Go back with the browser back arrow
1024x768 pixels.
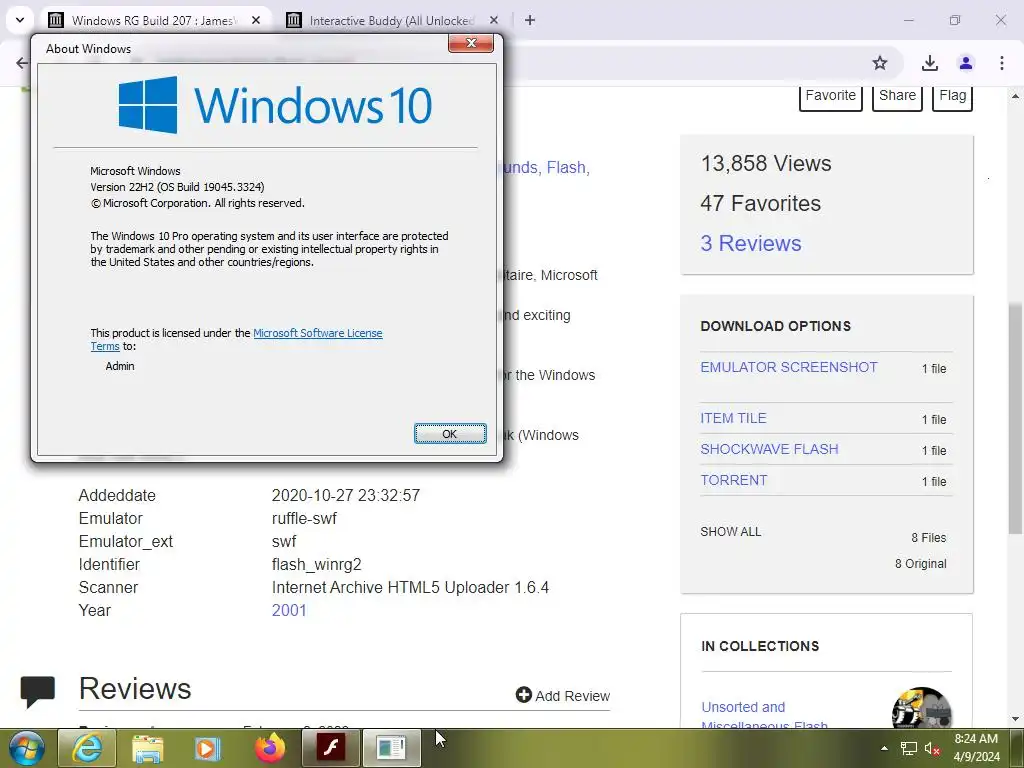(x=22, y=63)
